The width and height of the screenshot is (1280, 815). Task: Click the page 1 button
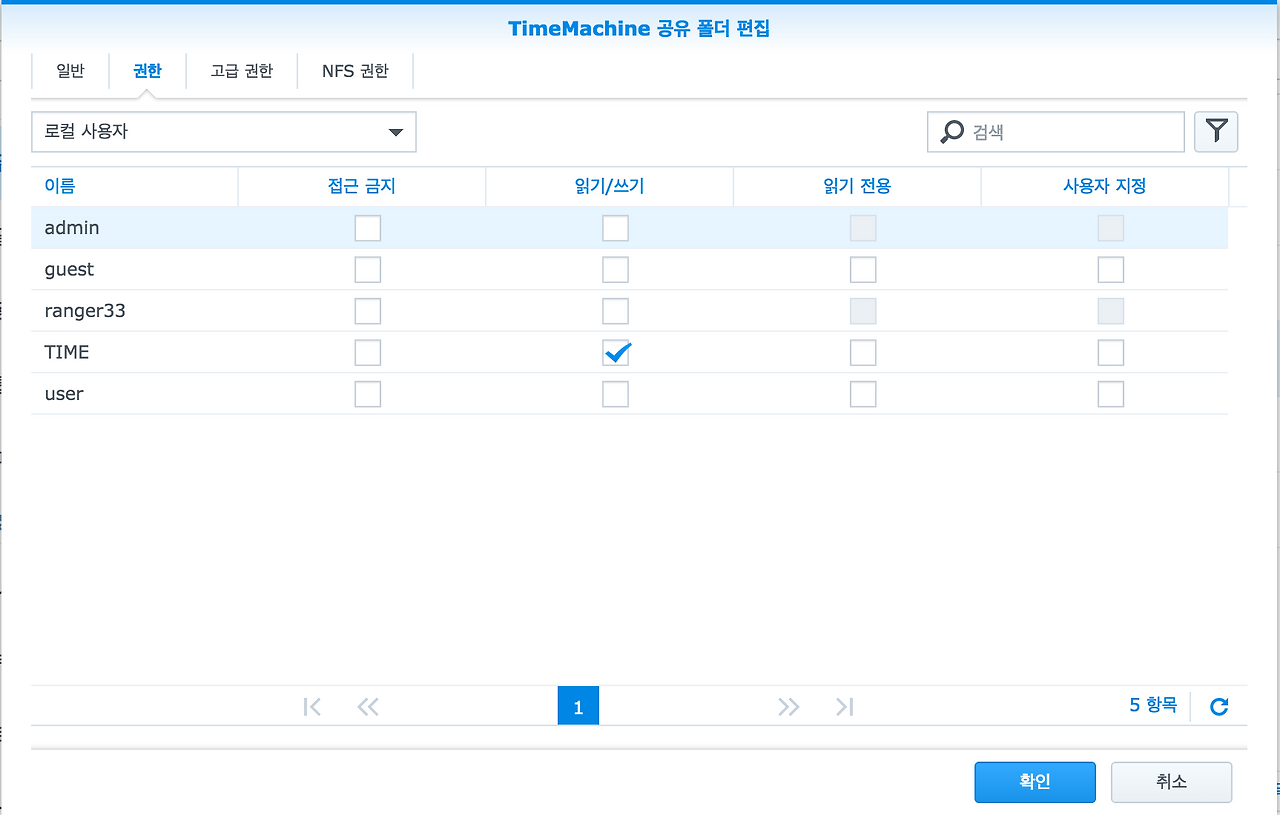coord(578,706)
